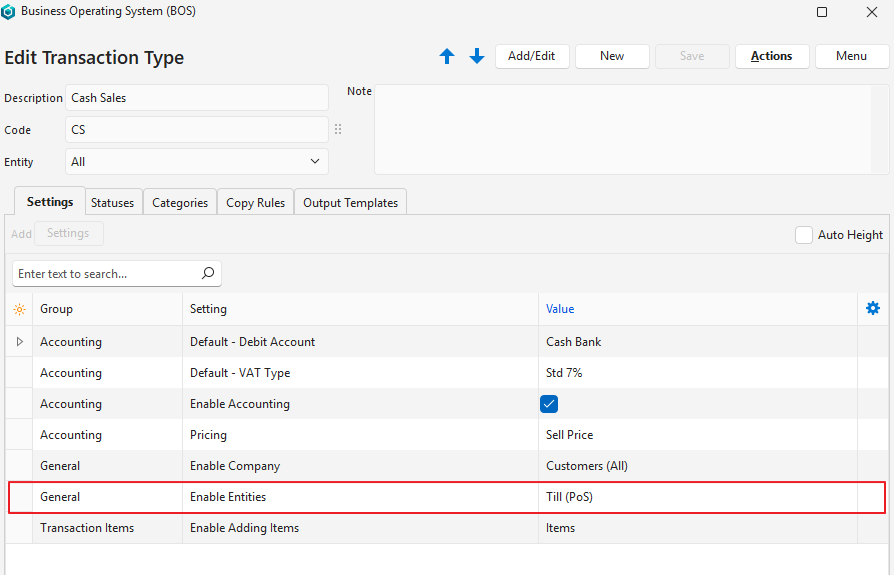Click in the settings search field

(x=105, y=273)
